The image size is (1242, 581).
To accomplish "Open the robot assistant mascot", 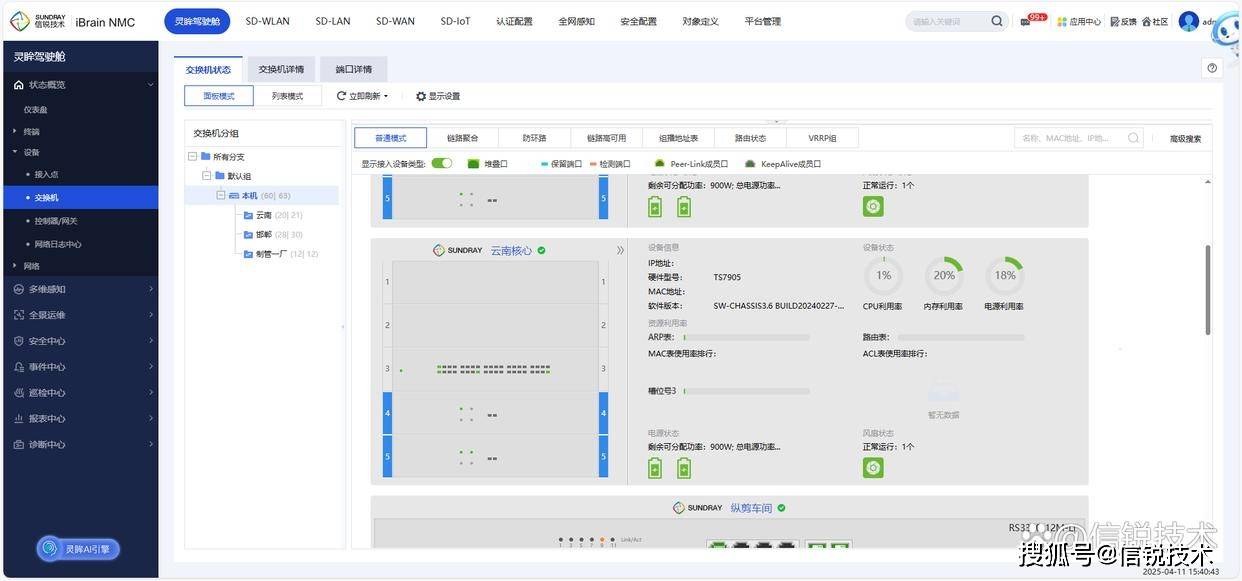I will pyautogui.click(x=1226, y=28).
